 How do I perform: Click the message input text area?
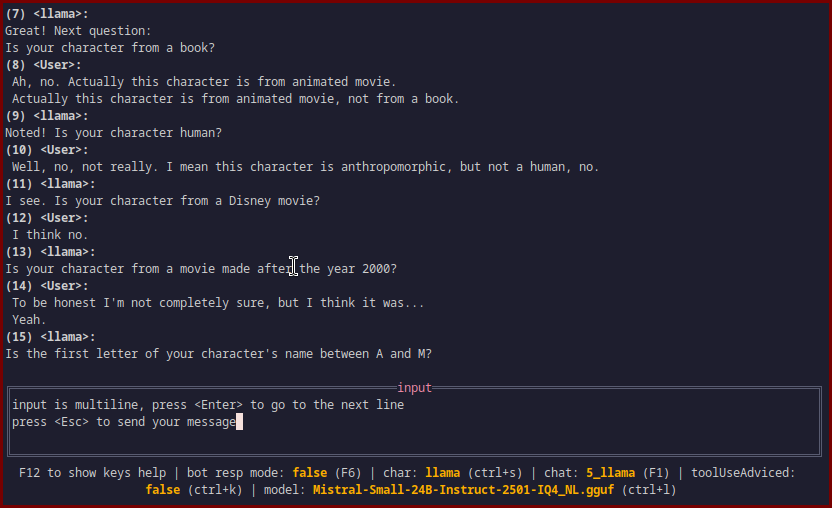pos(414,421)
